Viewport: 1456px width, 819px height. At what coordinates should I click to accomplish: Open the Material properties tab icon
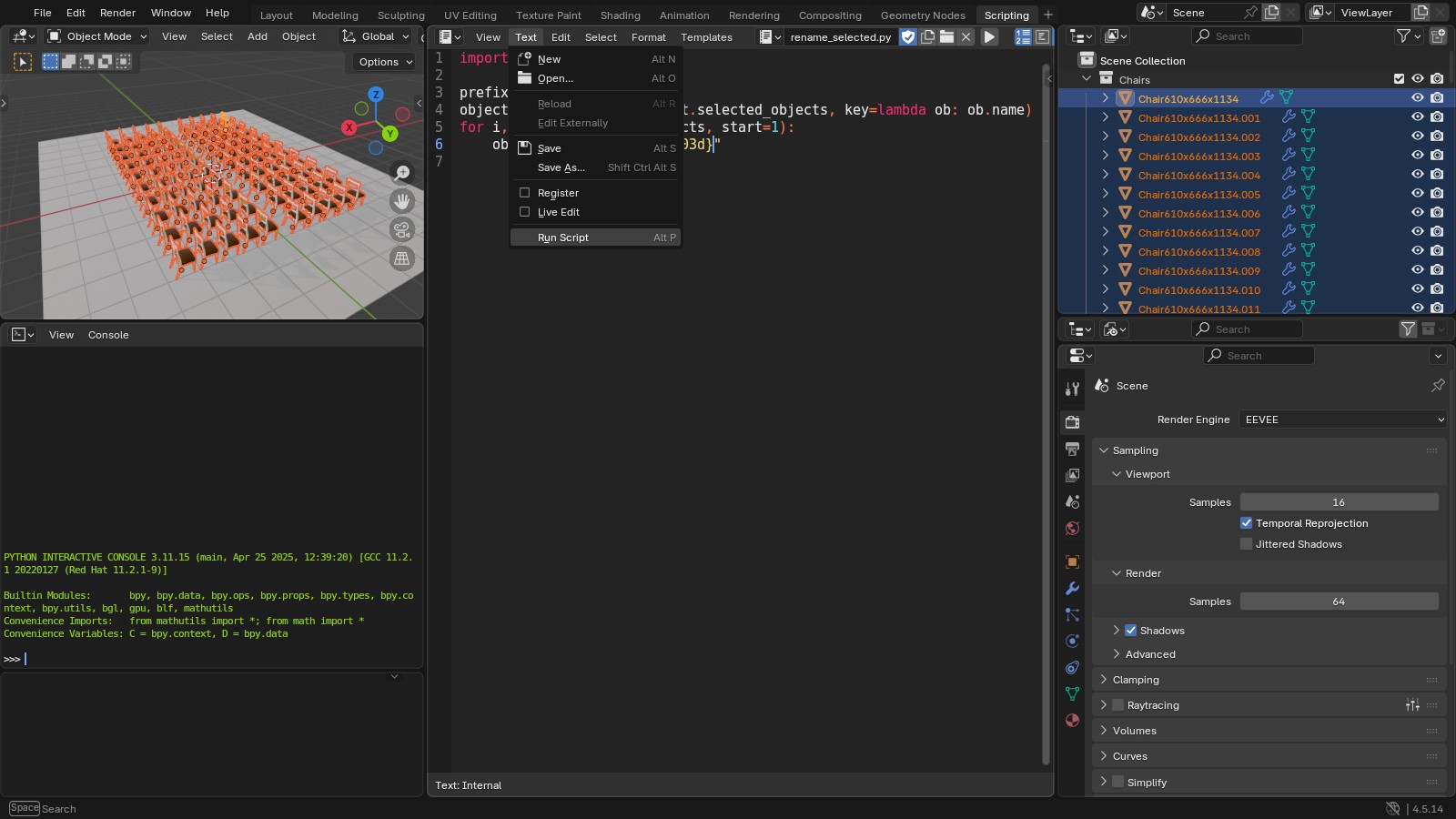pyautogui.click(x=1072, y=720)
